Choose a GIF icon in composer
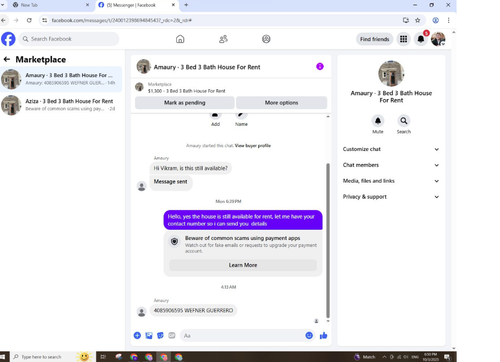Image resolution: width=500 pixels, height=362 pixels. [172, 335]
